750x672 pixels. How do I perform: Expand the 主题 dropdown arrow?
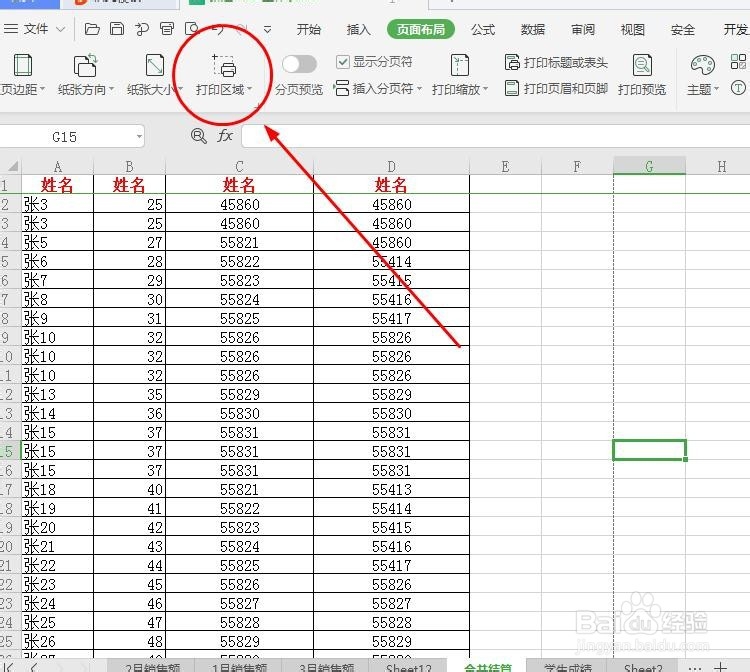click(716, 89)
